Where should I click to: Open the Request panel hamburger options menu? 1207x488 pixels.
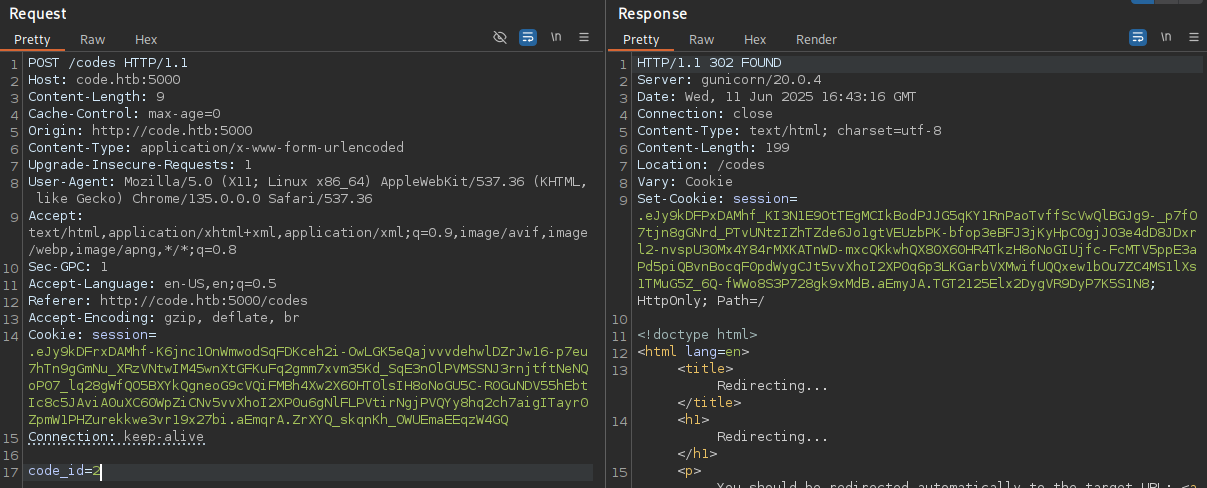click(x=584, y=38)
